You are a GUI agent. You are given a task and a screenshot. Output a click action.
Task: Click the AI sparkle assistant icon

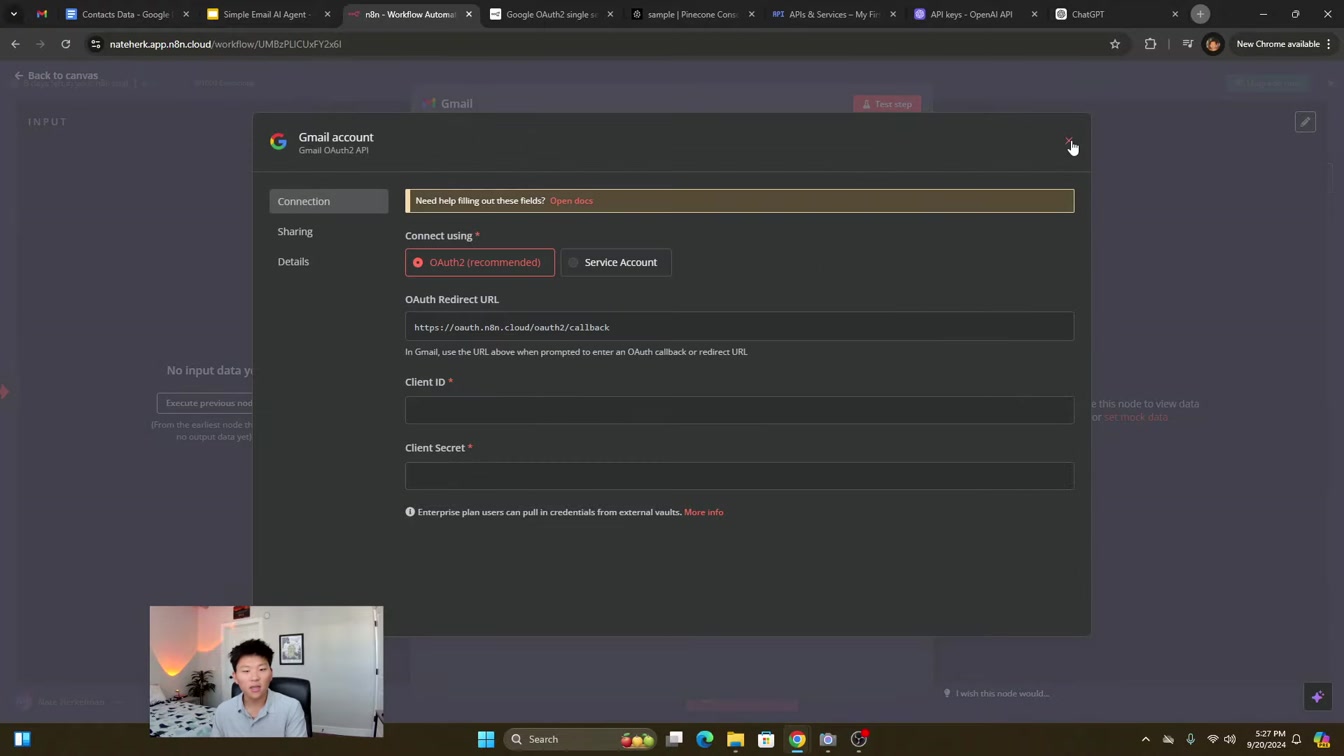click(1317, 696)
